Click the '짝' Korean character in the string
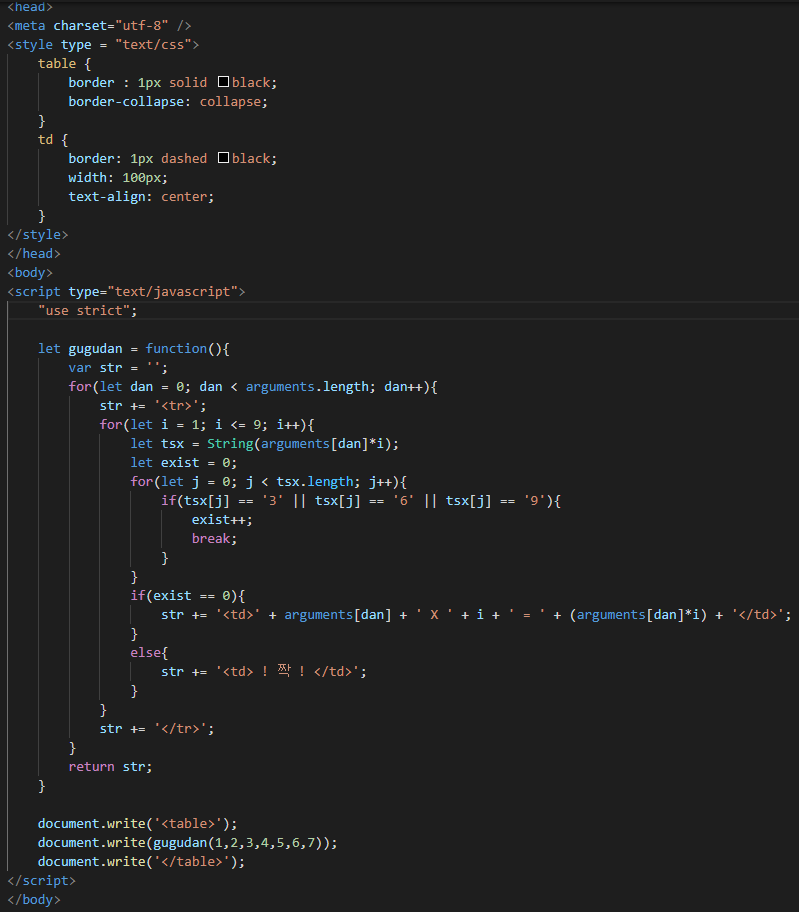 (284, 671)
